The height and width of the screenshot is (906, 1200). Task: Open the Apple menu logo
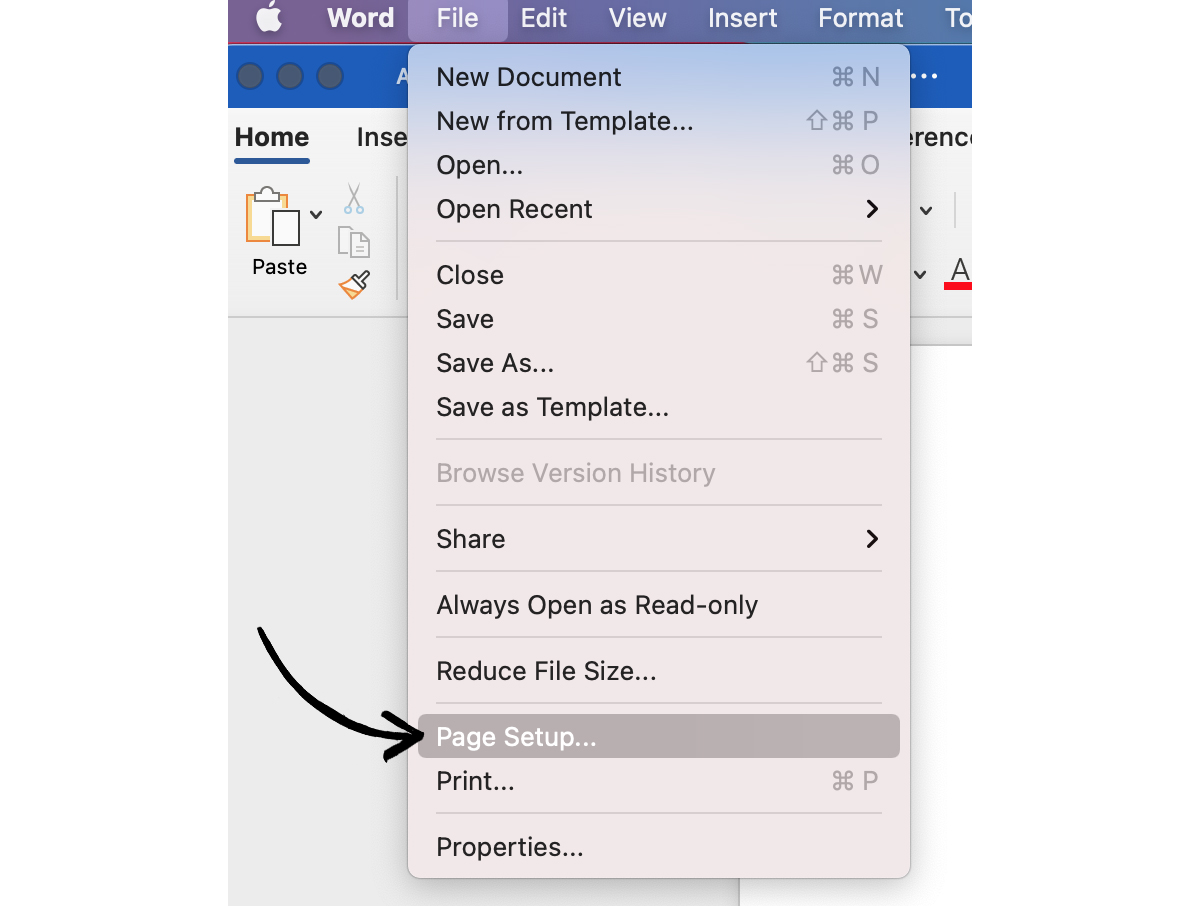coord(266,17)
